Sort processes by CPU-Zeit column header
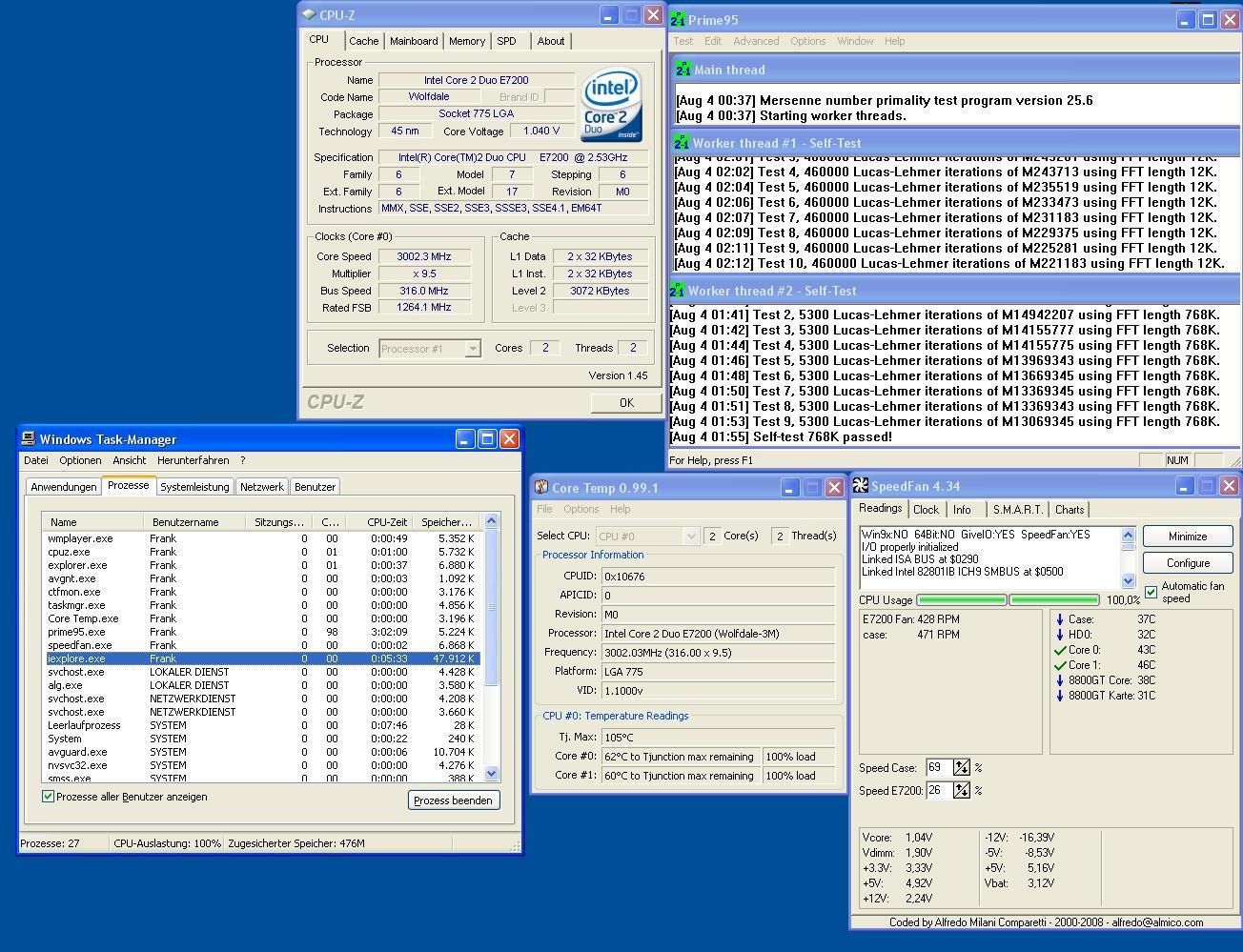The width and height of the screenshot is (1243, 952). coord(379,522)
